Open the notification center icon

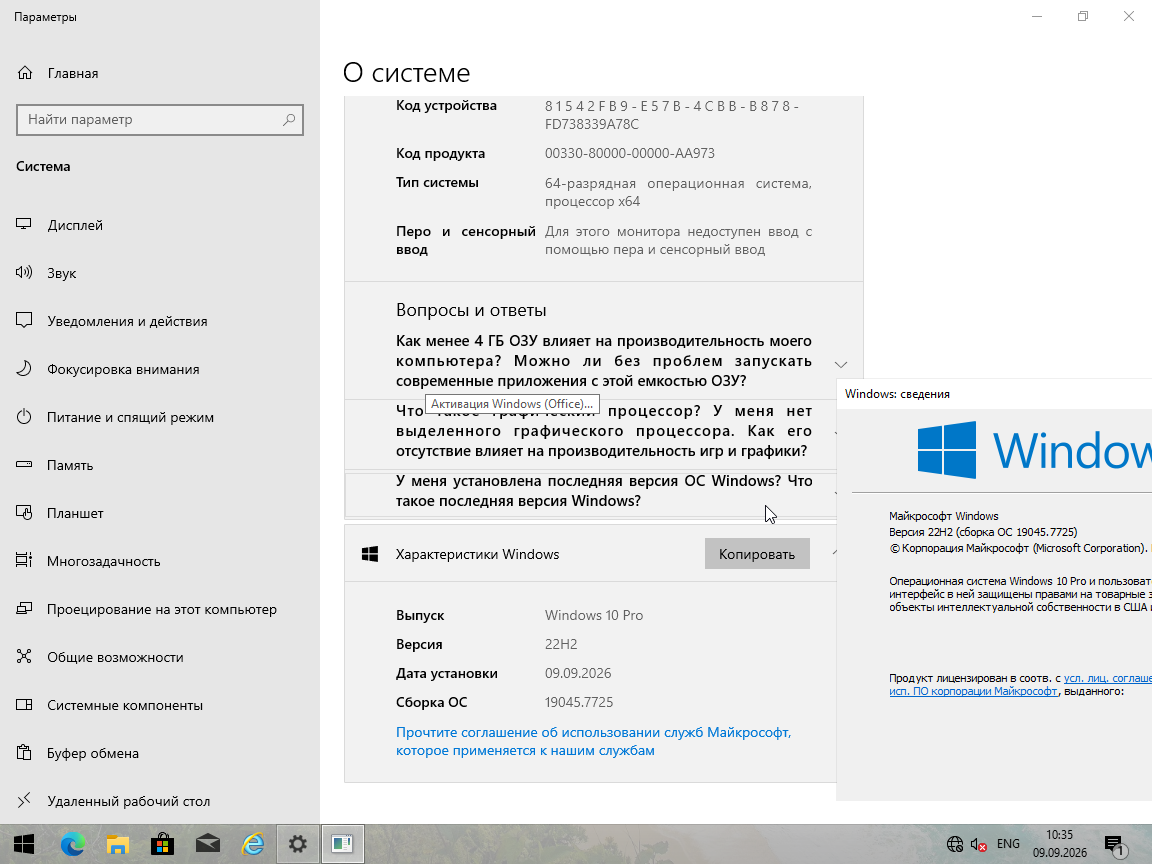click(x=1115, y=844)
